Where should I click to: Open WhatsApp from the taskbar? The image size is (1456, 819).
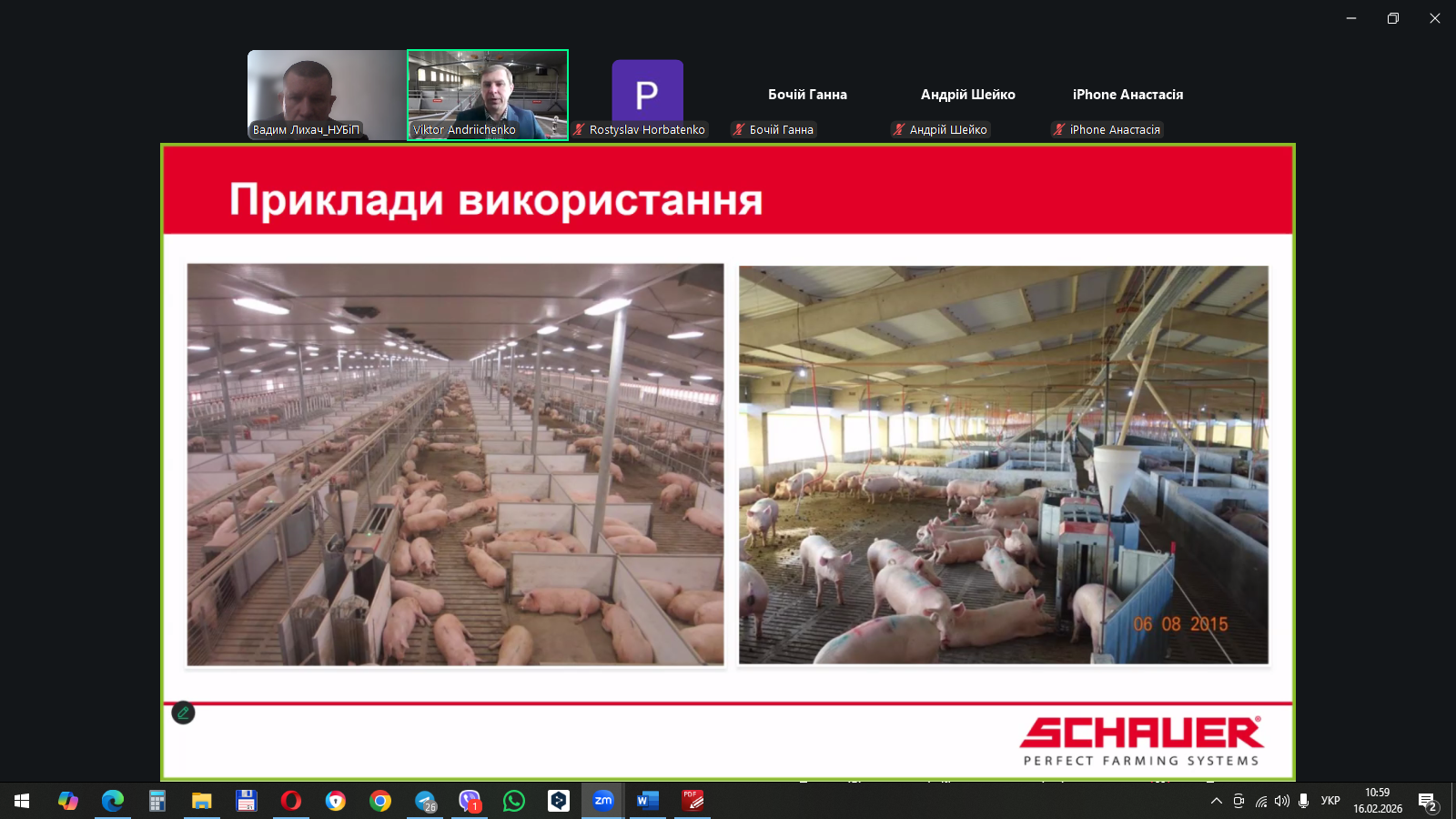pyautogui.click(x=514, y=801)
